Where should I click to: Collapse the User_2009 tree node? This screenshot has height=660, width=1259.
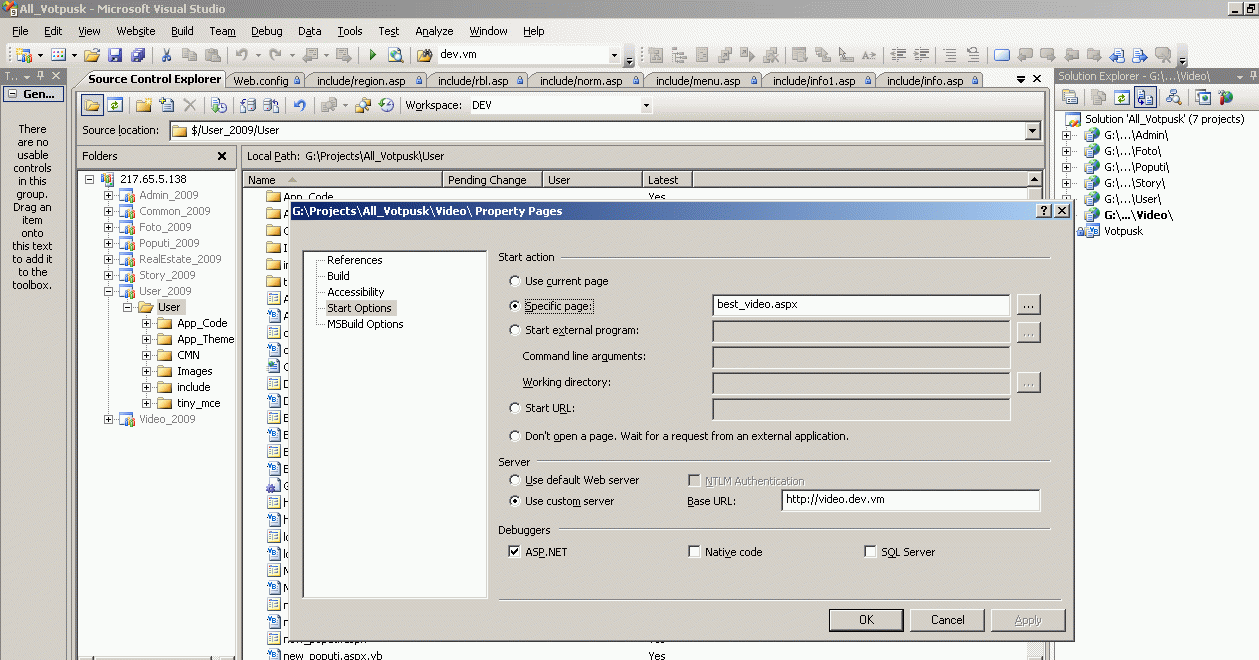pos(108,291)
